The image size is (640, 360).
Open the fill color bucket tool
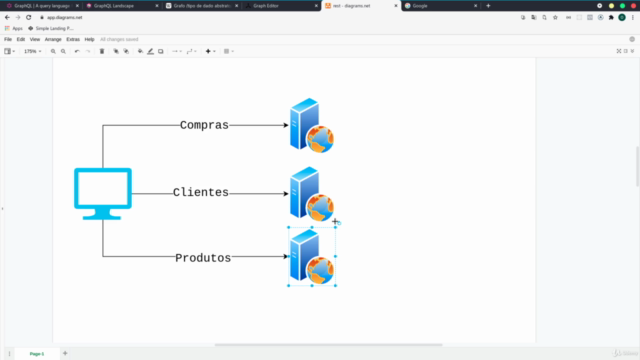140,51
